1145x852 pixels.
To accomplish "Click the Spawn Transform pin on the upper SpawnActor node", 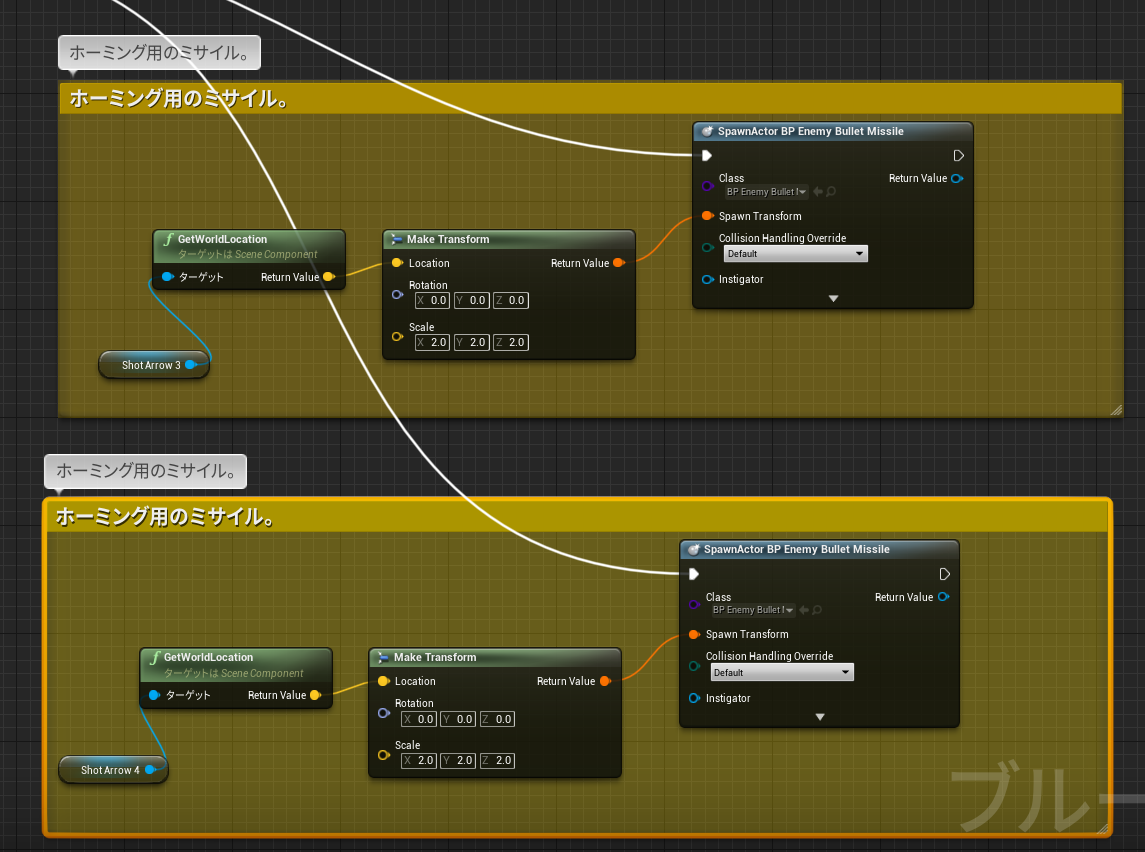I will [707, 215].
